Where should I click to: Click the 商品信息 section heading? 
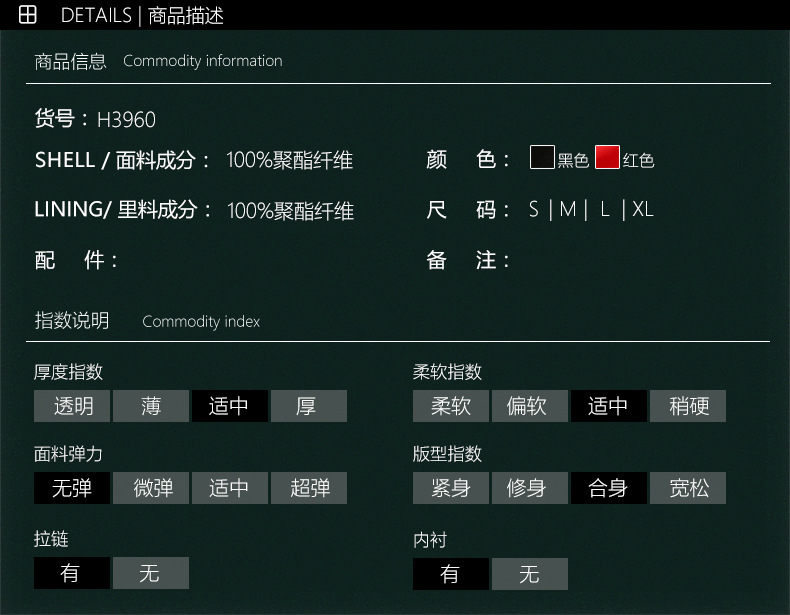(x=71, y=61)
